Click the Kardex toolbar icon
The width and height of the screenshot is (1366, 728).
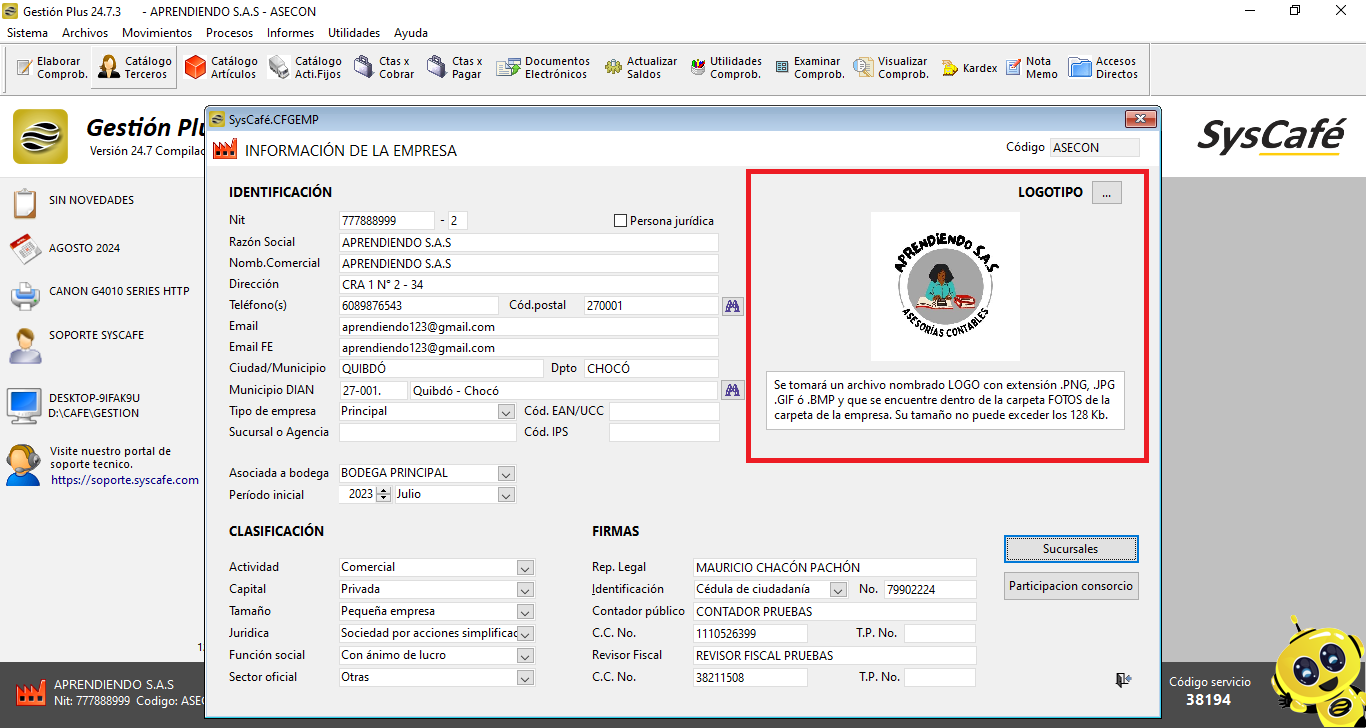(x=968, y=68)
